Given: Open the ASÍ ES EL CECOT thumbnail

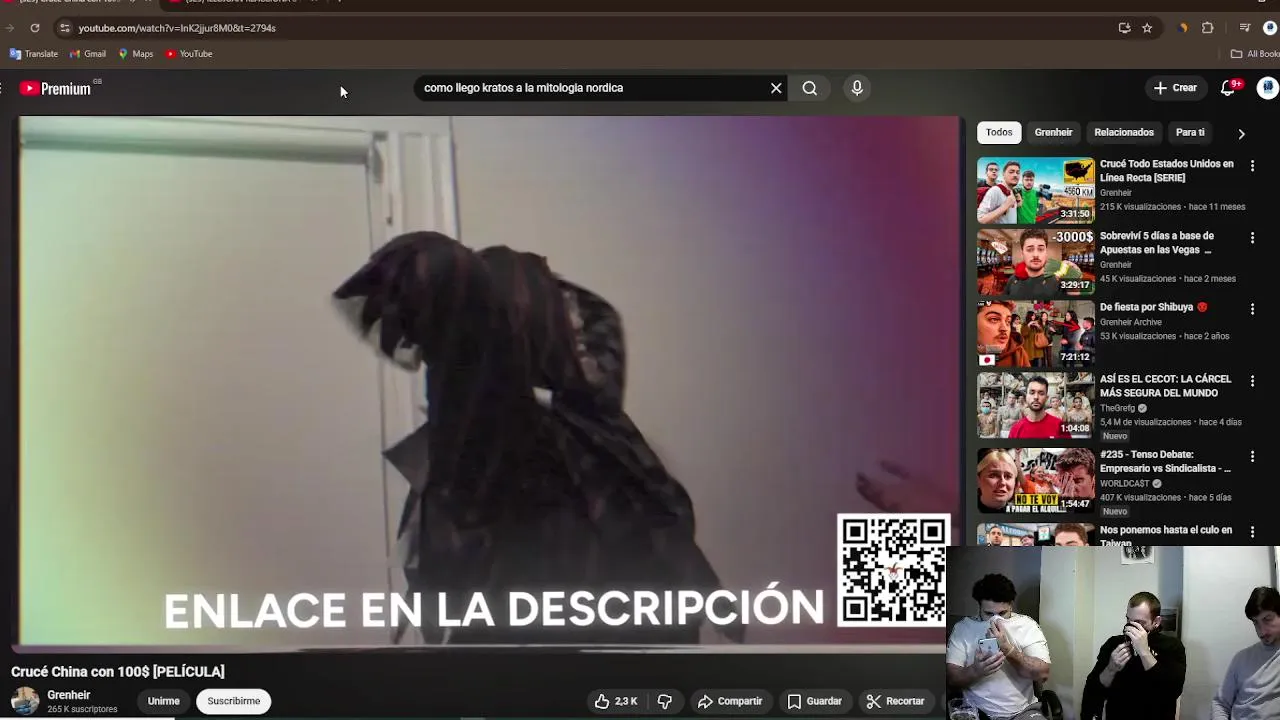Looking at the screenshot, I should [1035, 406].
